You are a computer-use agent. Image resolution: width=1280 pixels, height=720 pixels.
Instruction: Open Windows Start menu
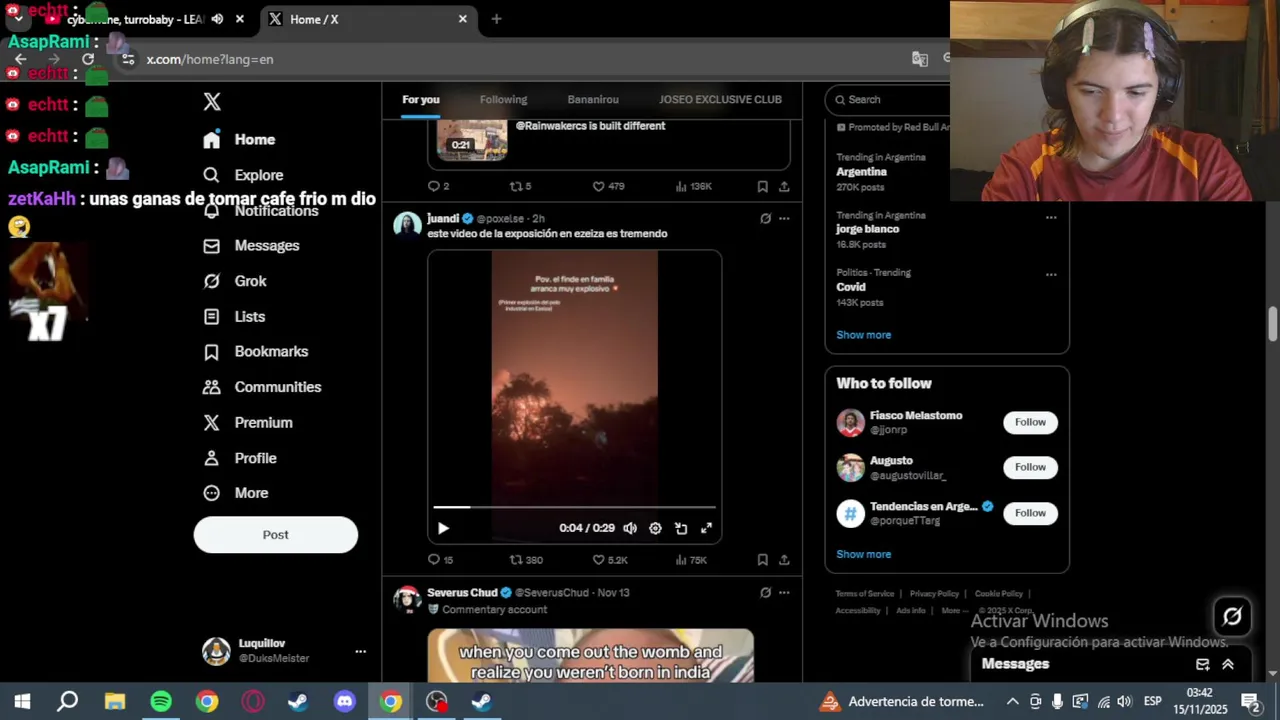[x=22, y=702]
